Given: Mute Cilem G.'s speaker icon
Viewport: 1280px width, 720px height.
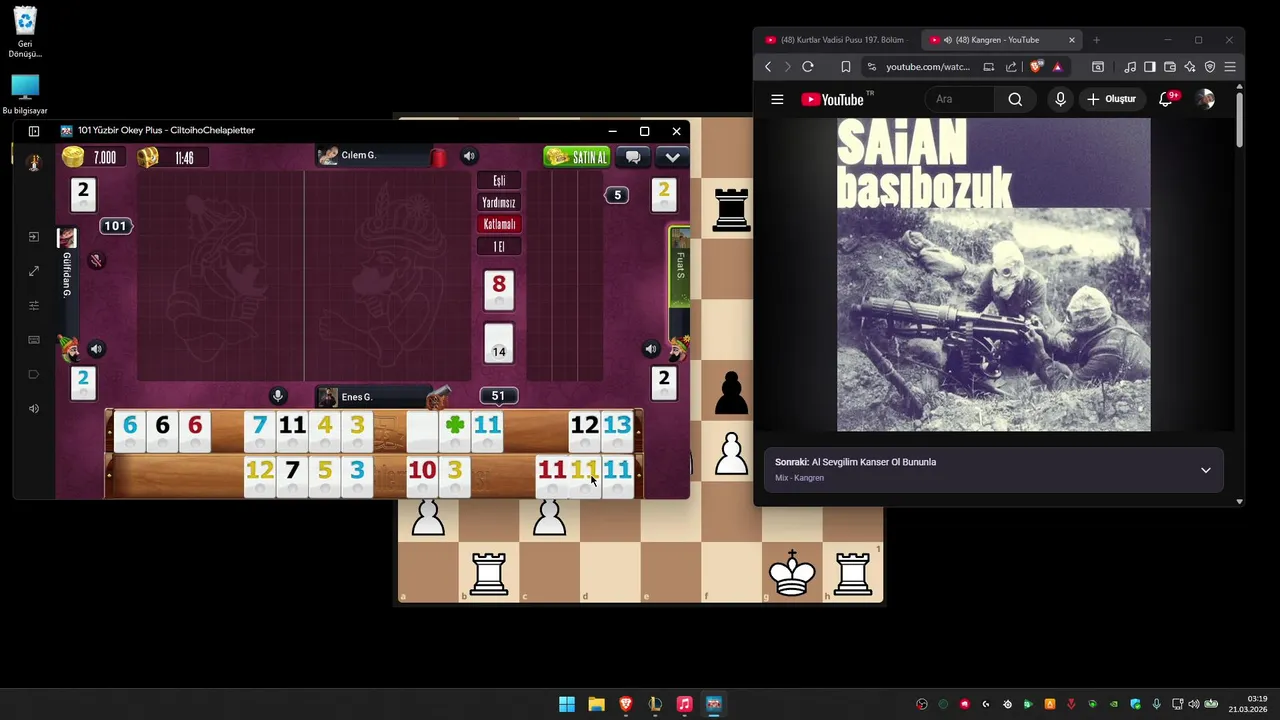Looking at the screenshot, I should tap(469, 156).
